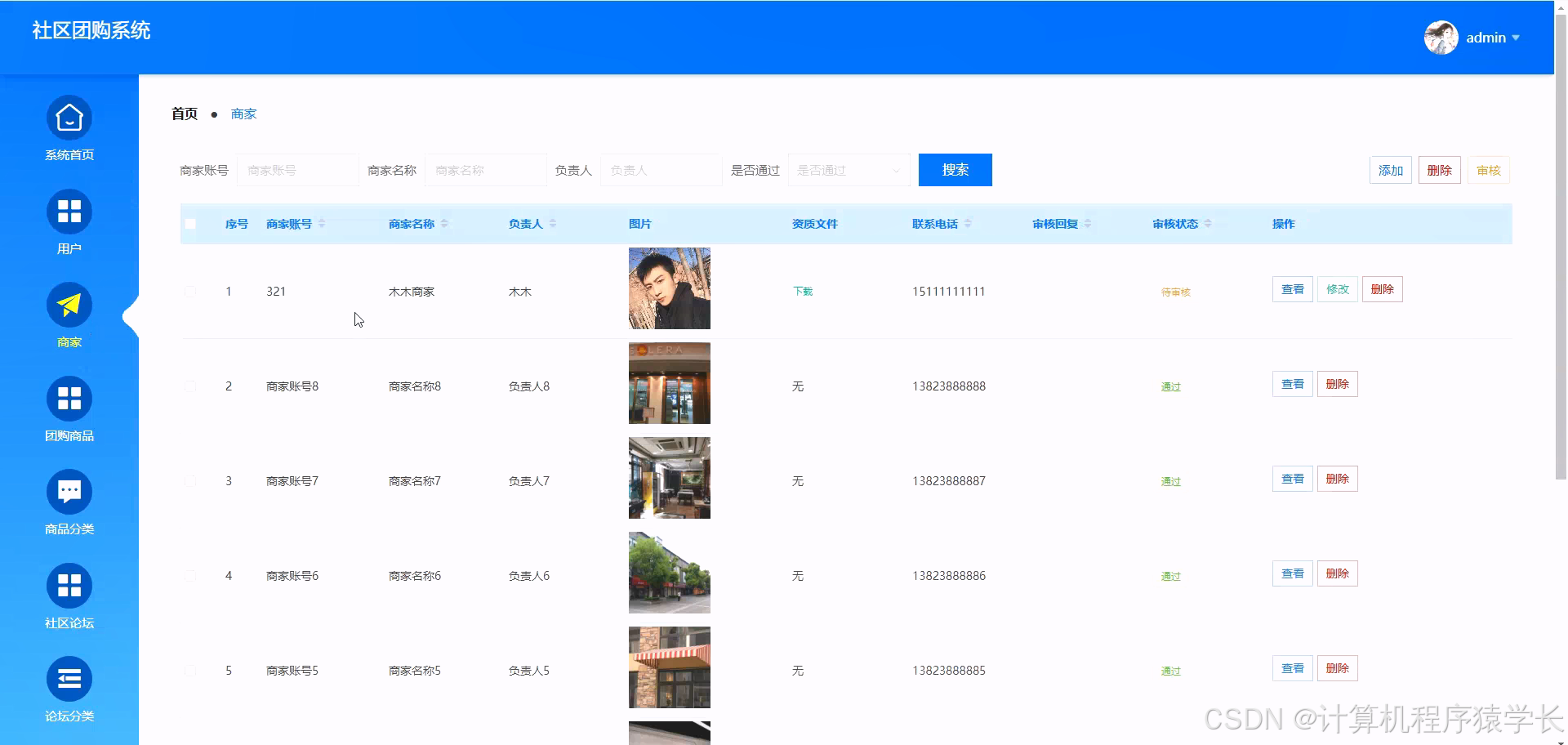Open the 是否通过 dropdown
1568x745 pixels.
pos(849,170)
